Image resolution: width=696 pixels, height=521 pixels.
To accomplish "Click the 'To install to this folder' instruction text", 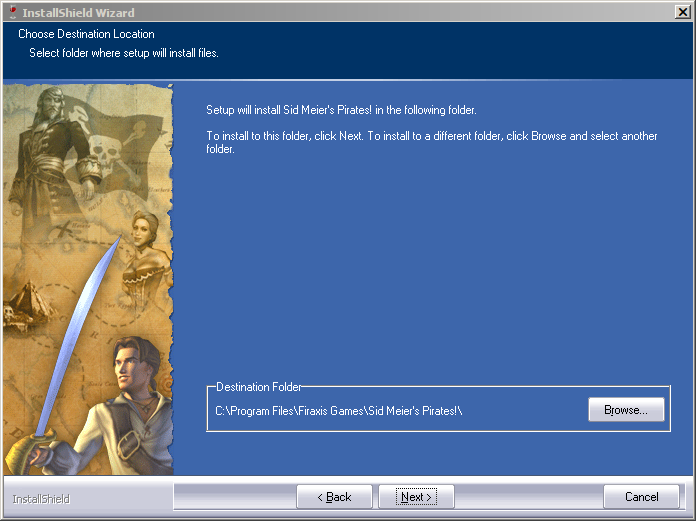I will (431, 142).
